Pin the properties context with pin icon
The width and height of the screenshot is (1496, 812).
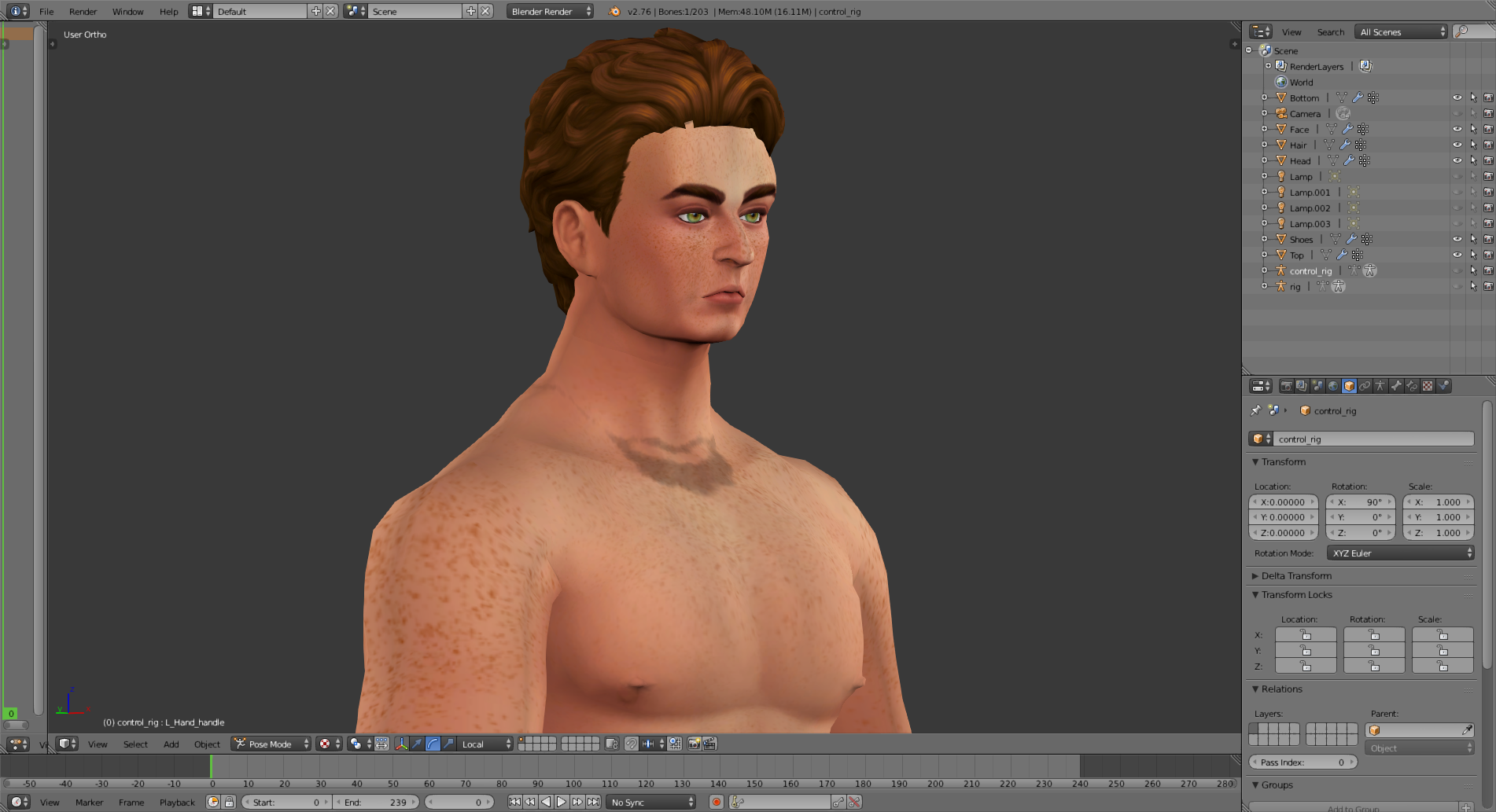pos(1255,410)
